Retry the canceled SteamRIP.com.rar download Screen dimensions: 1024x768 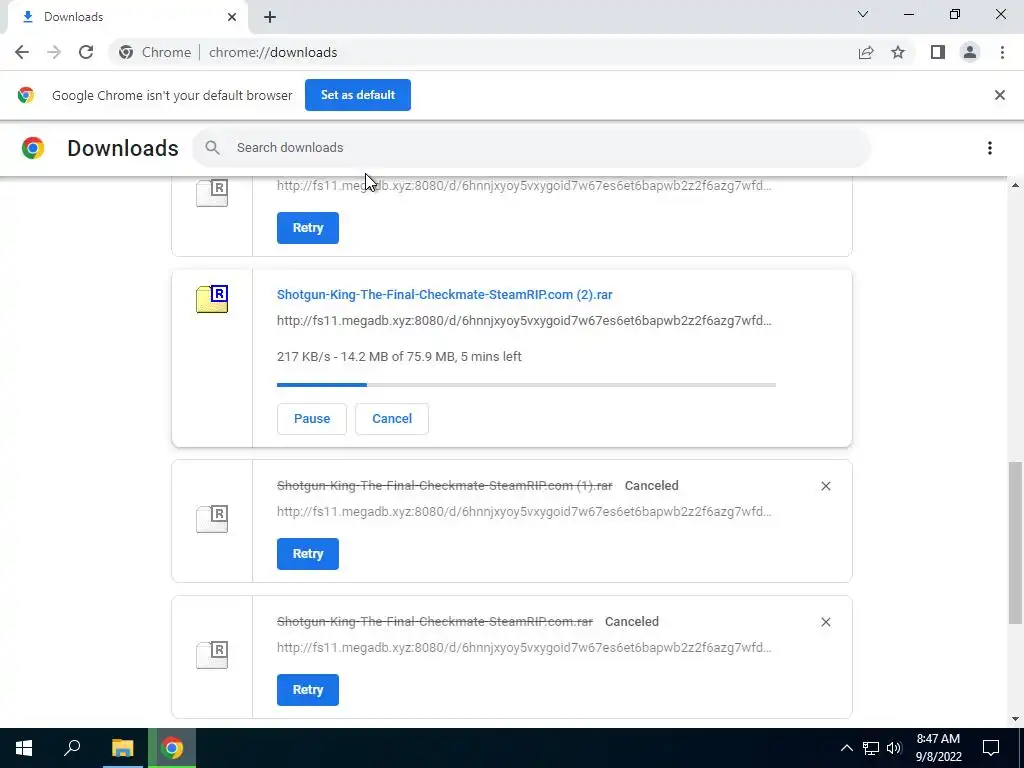[308, 690]
